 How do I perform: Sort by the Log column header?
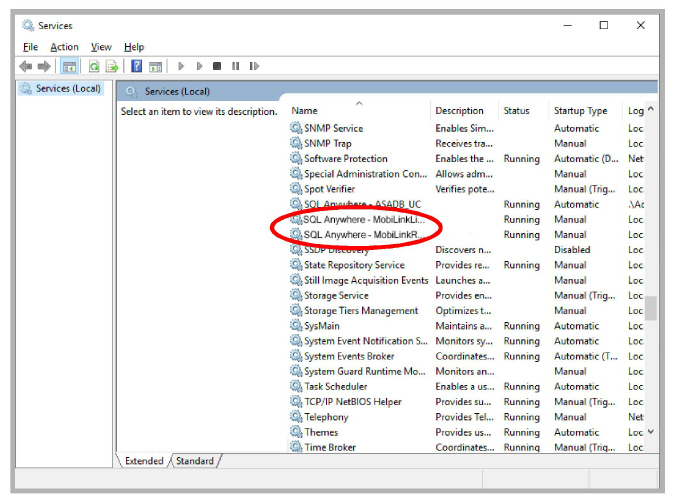click(x=635, y=111)
